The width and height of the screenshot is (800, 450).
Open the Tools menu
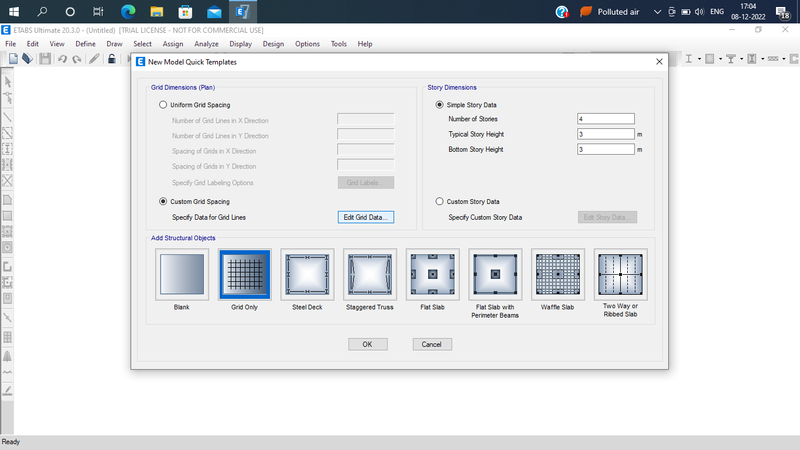tap(338, 44)
